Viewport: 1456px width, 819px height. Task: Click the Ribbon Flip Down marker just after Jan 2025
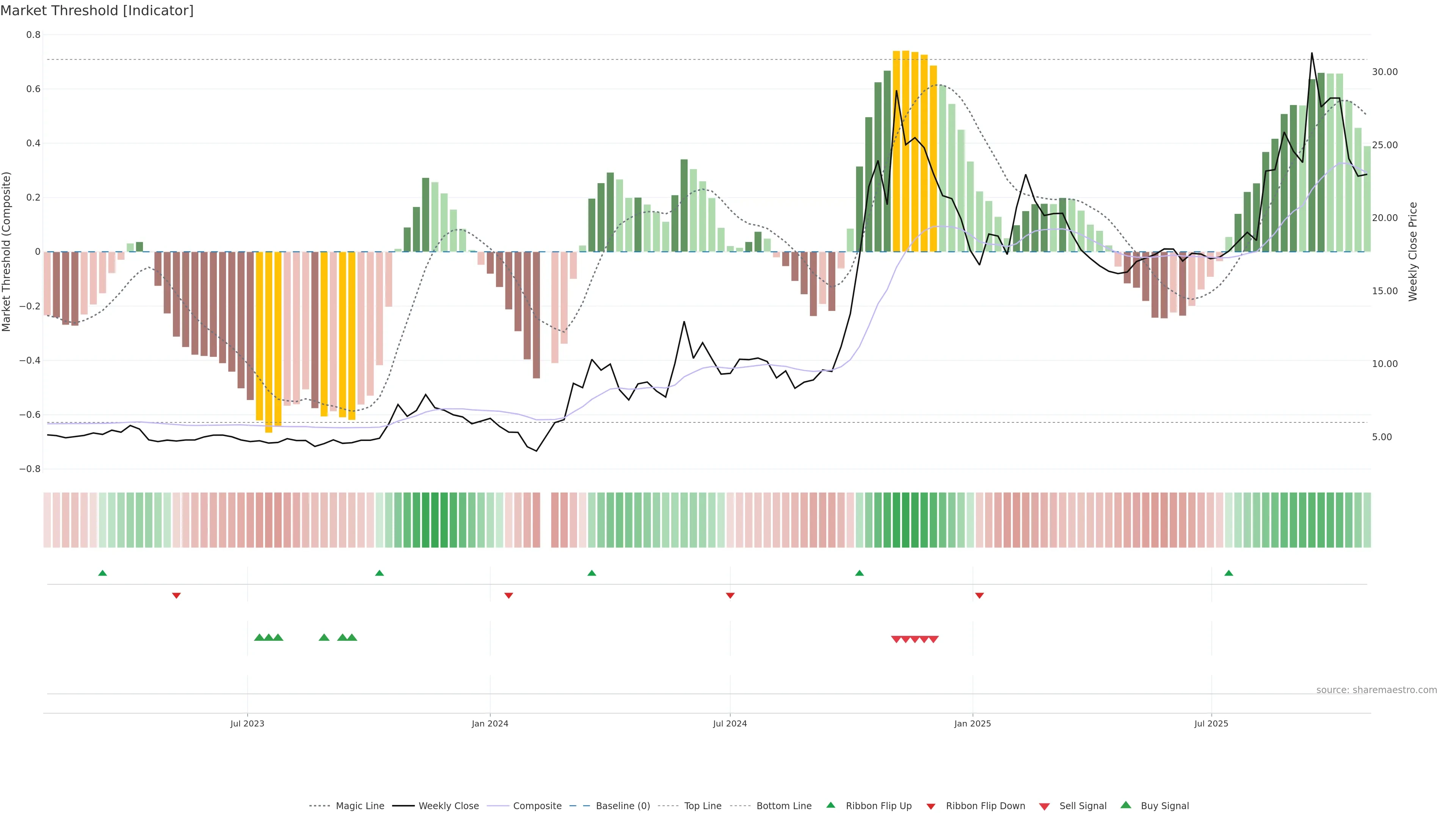click(x=979, y=596)
